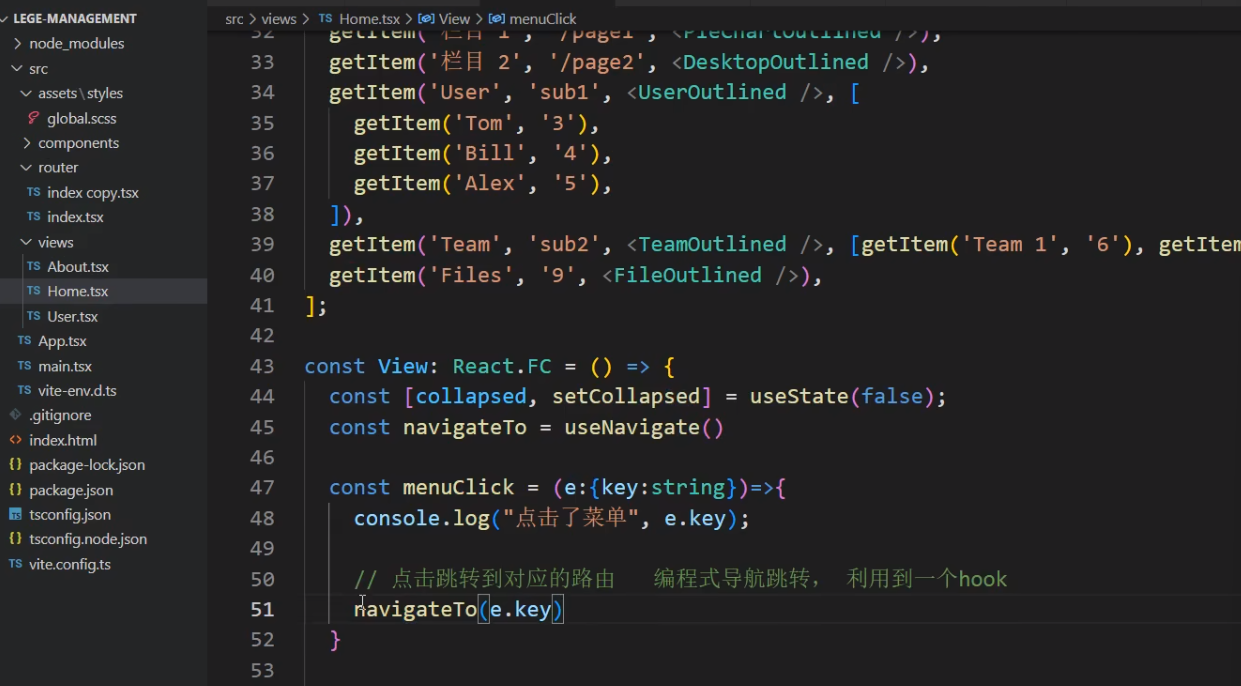Click the TS icon beside vite.config.ts
Image resolution: width=1241 pixels, height=686 pixels.
15,564
